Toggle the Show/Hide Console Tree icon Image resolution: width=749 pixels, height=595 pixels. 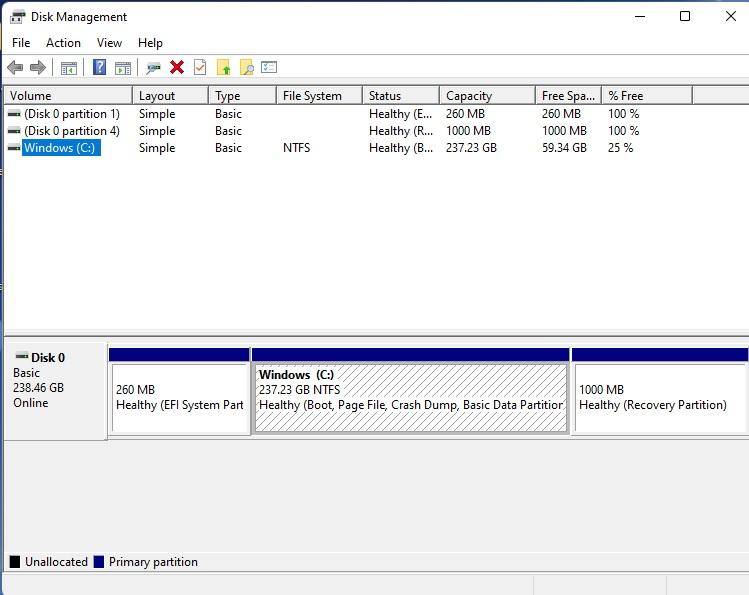(69, 67)
